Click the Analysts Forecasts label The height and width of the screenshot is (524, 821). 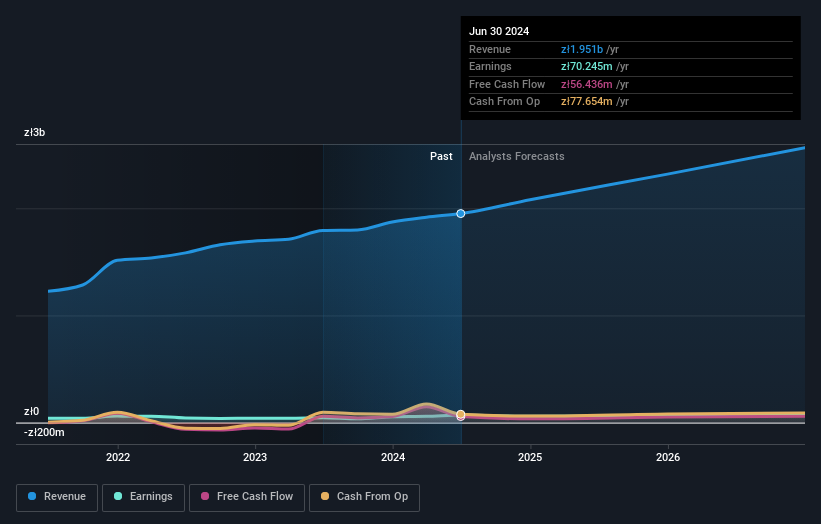pyautogui.click(x=517, y=157)
